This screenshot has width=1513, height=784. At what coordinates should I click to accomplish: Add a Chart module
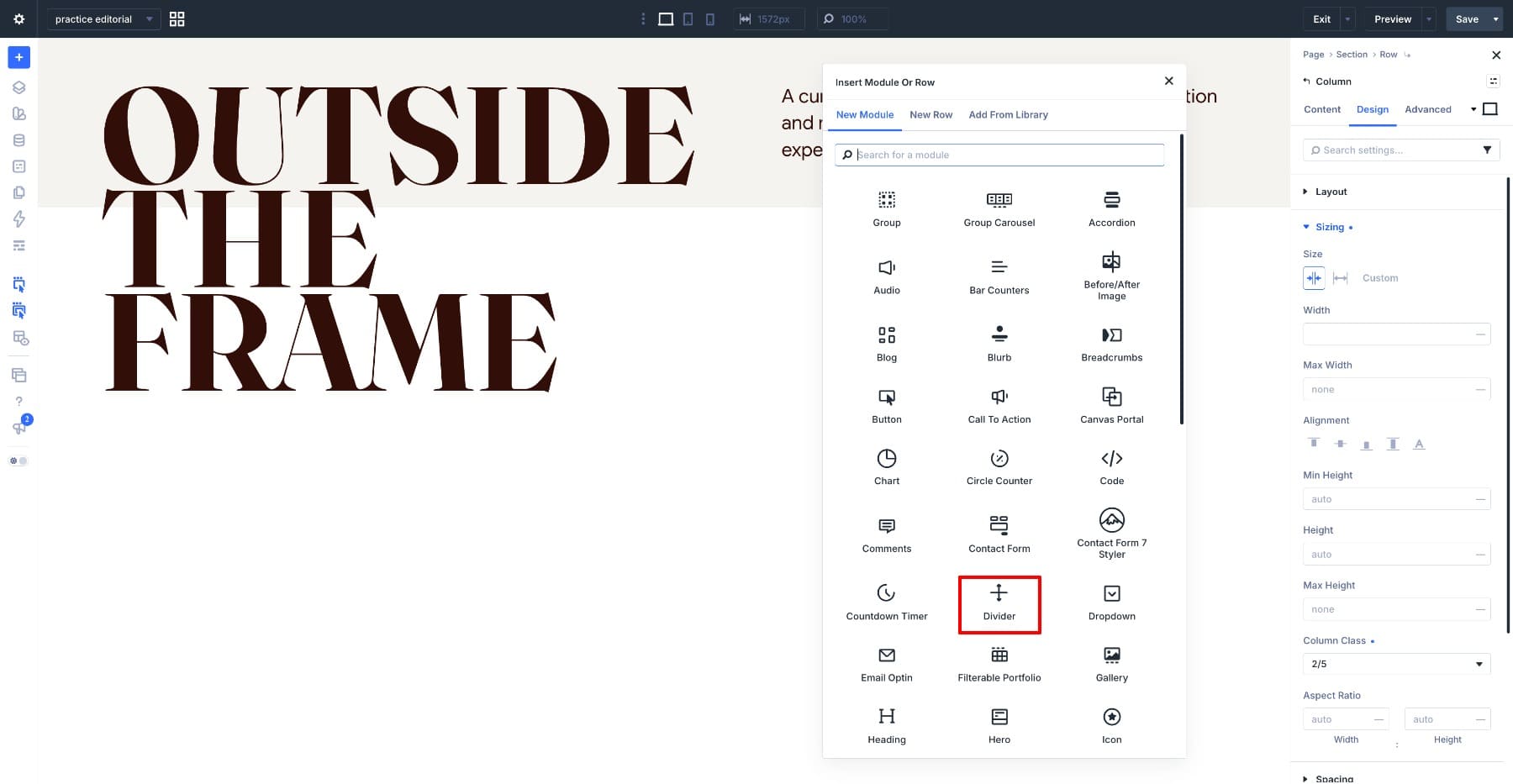click(887, 467)
